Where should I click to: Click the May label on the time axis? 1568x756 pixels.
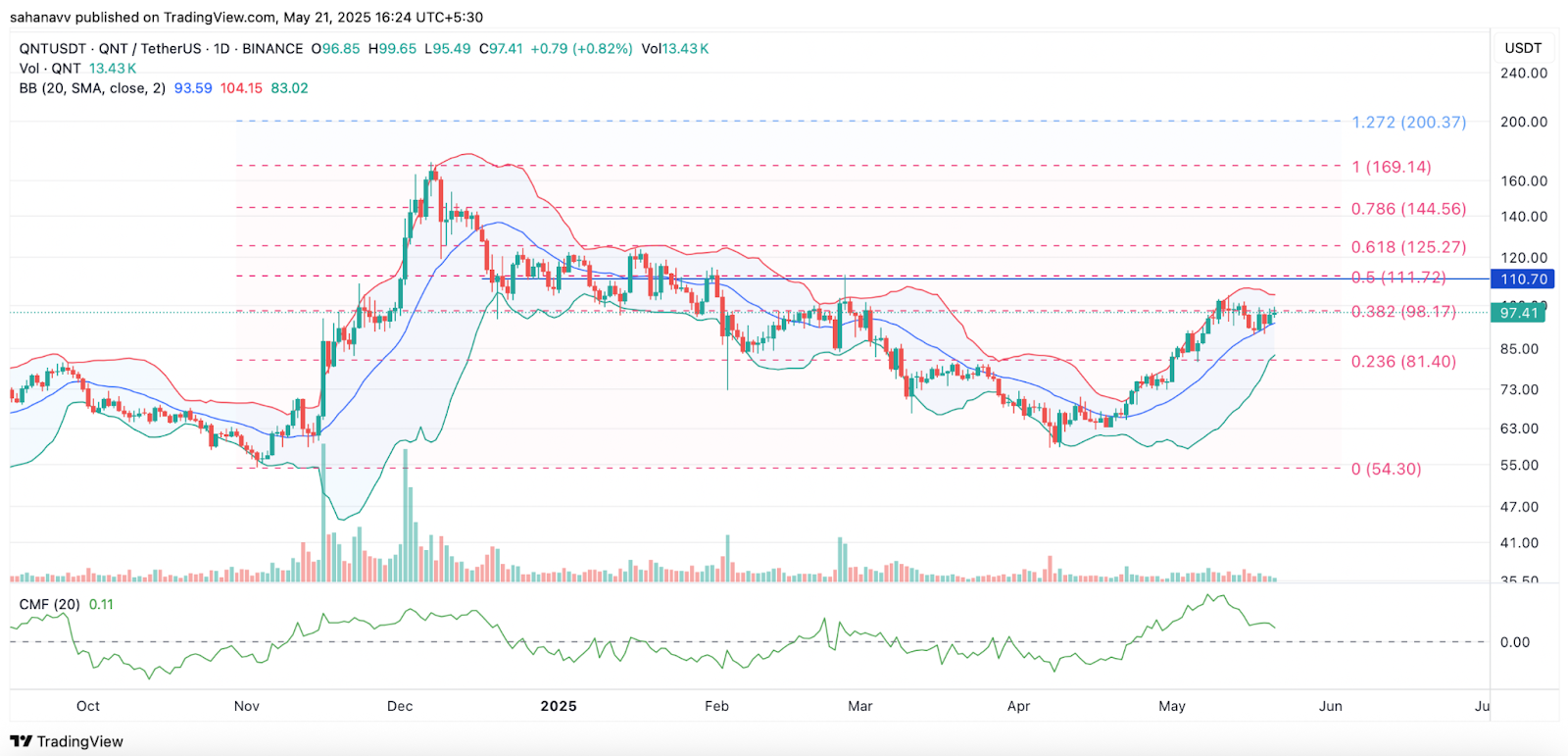pyautogui.click(x=1171, y=706)
